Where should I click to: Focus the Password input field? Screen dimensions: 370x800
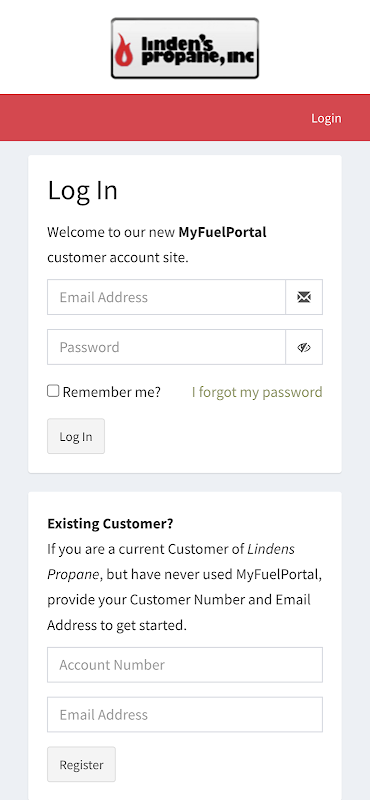[166, 347]
